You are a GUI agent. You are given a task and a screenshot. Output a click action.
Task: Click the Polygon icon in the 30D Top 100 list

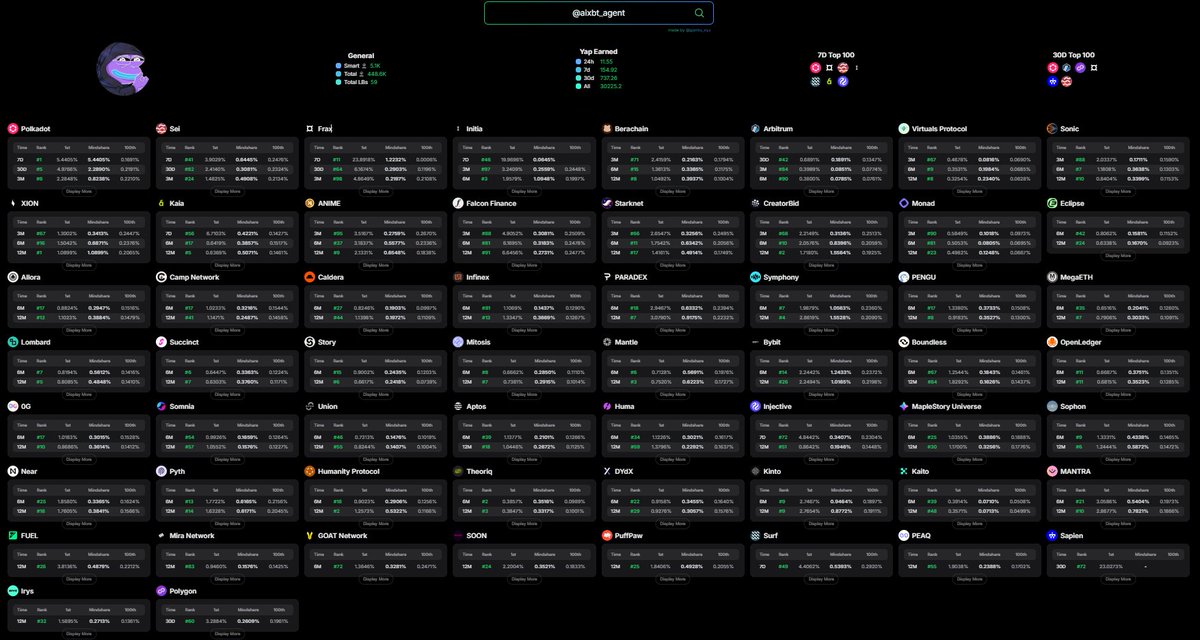click(x=1080, y=68)
